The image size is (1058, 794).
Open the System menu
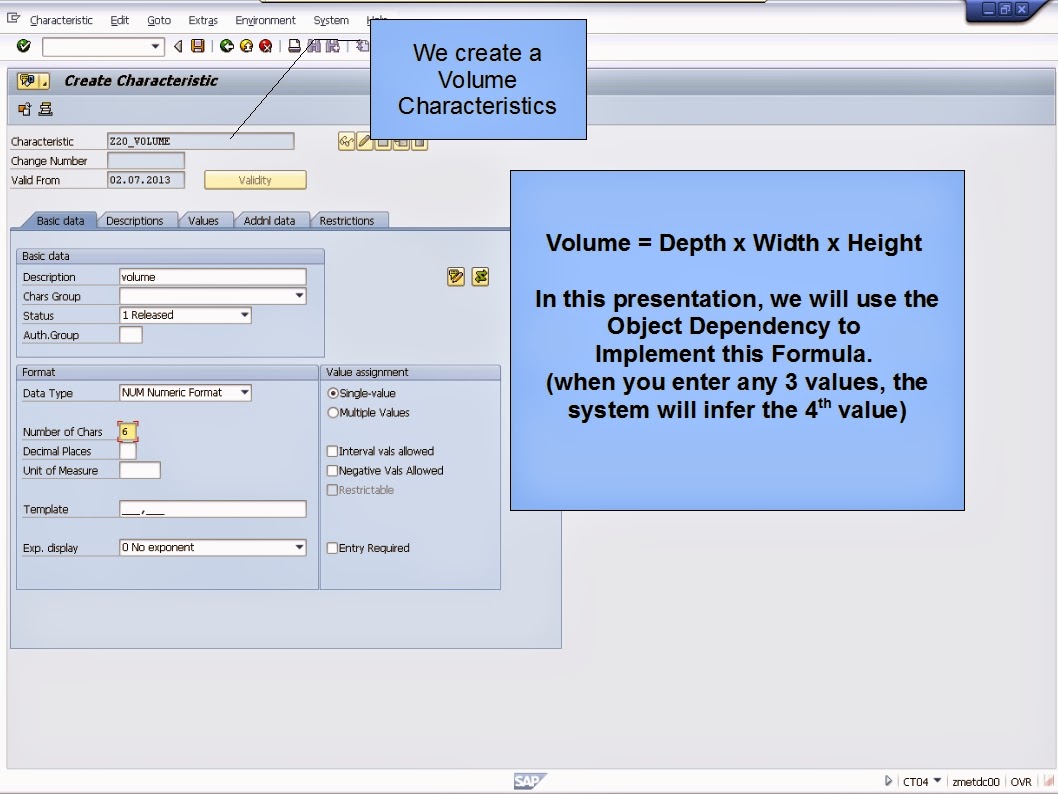[x=331, y=20]
